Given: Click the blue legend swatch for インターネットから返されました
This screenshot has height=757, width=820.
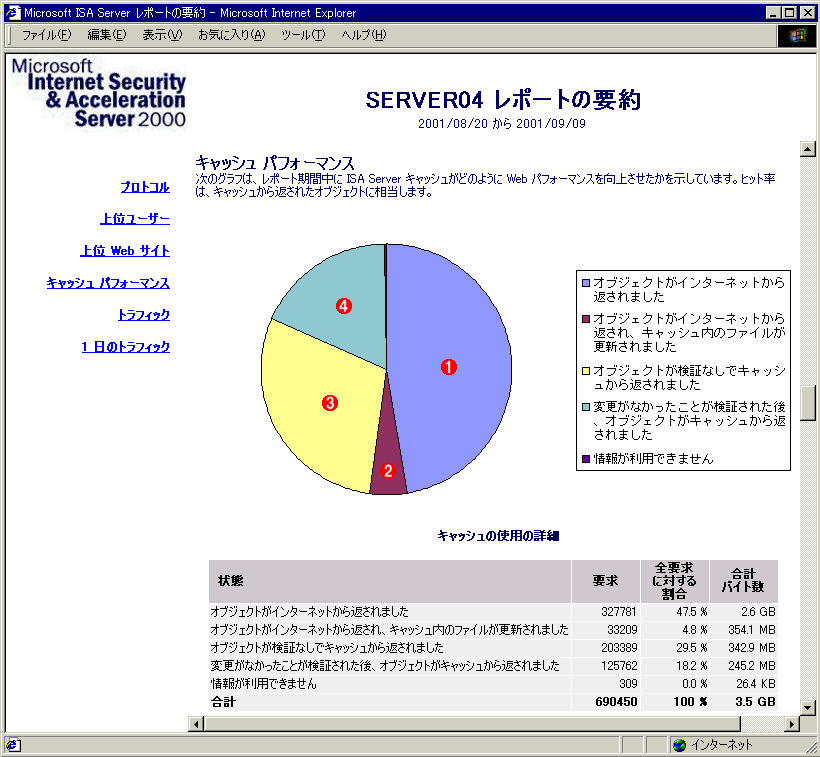Looking at the screenshot, I should pyautogui.click(x=586, y=283).
